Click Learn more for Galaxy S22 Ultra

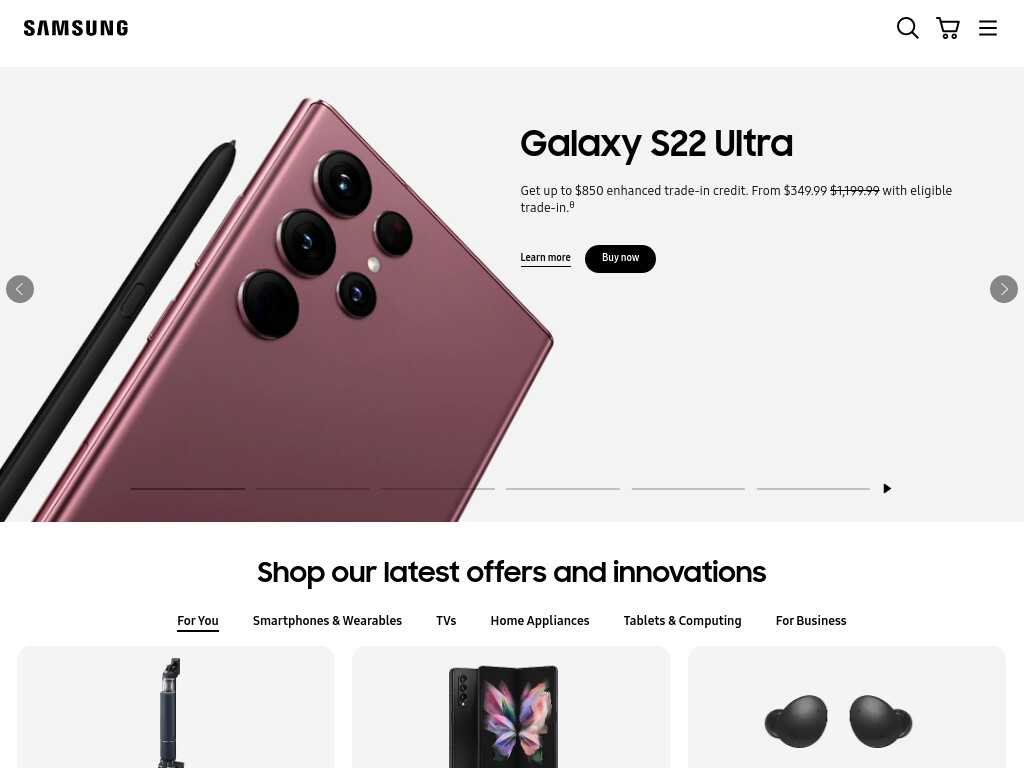click(545, 258)
